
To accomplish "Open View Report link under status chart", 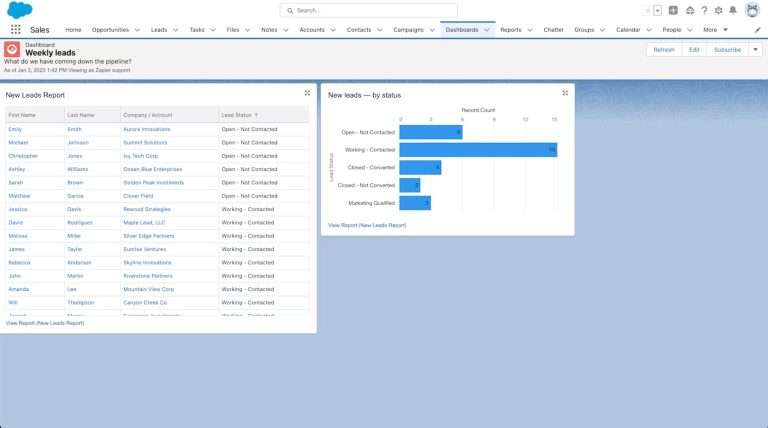I will pos(367,225).
